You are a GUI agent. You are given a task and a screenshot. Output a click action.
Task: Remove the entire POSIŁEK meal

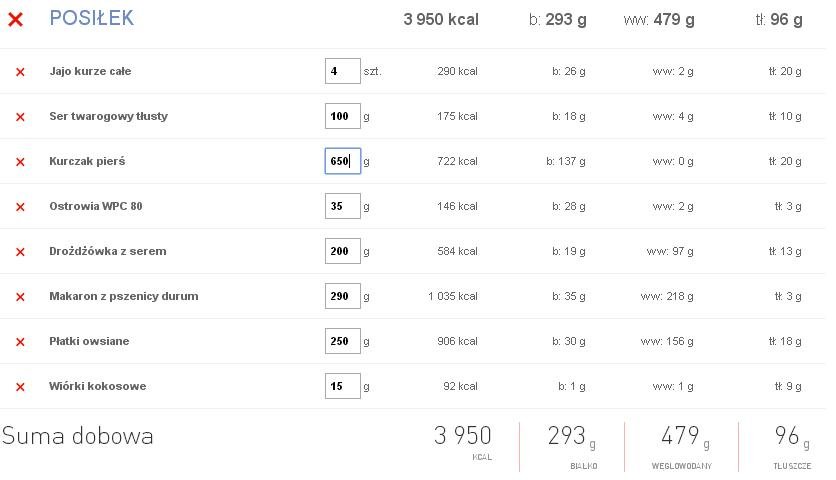pos(15,19)
